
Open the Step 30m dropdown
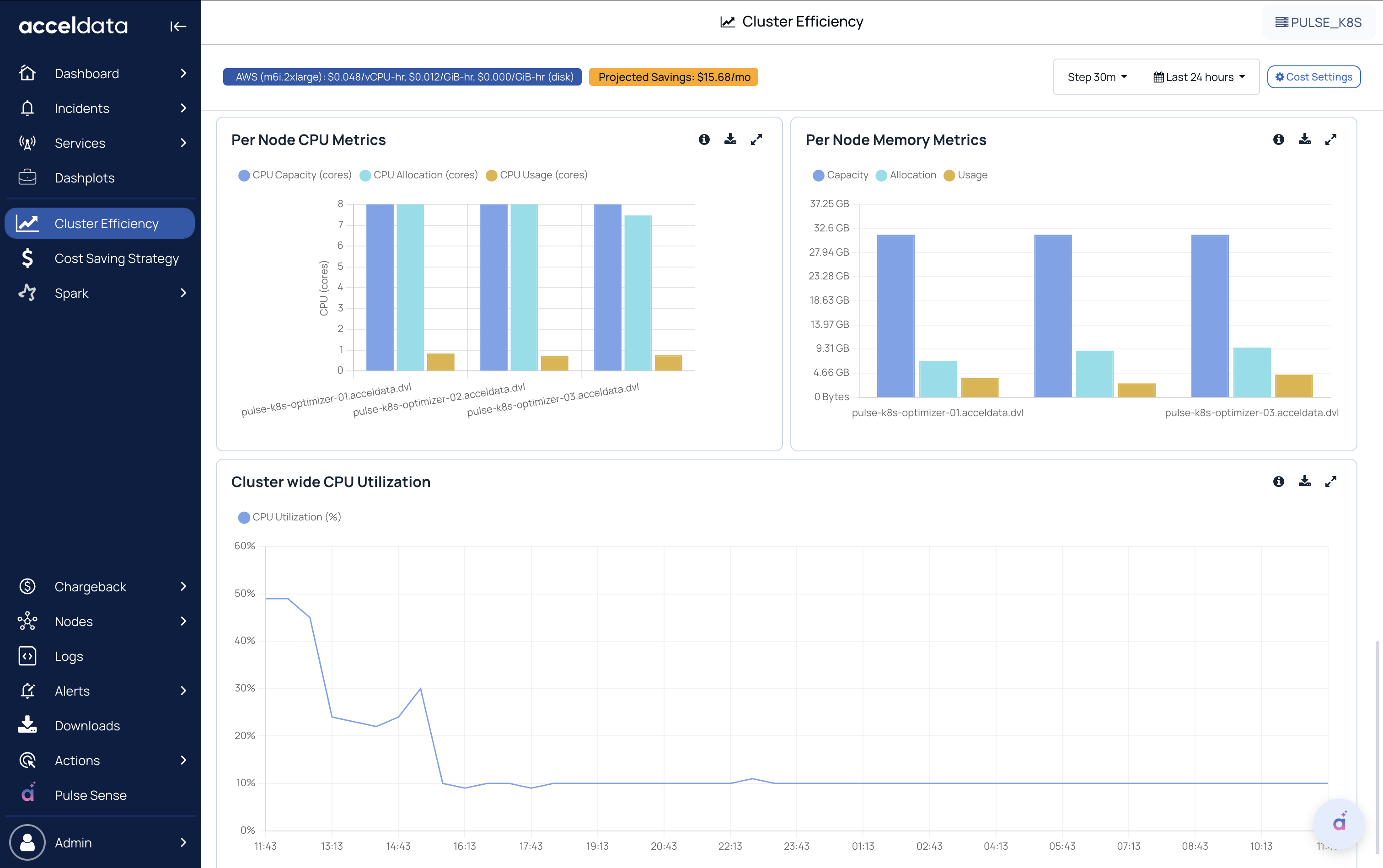point(1097,77)
